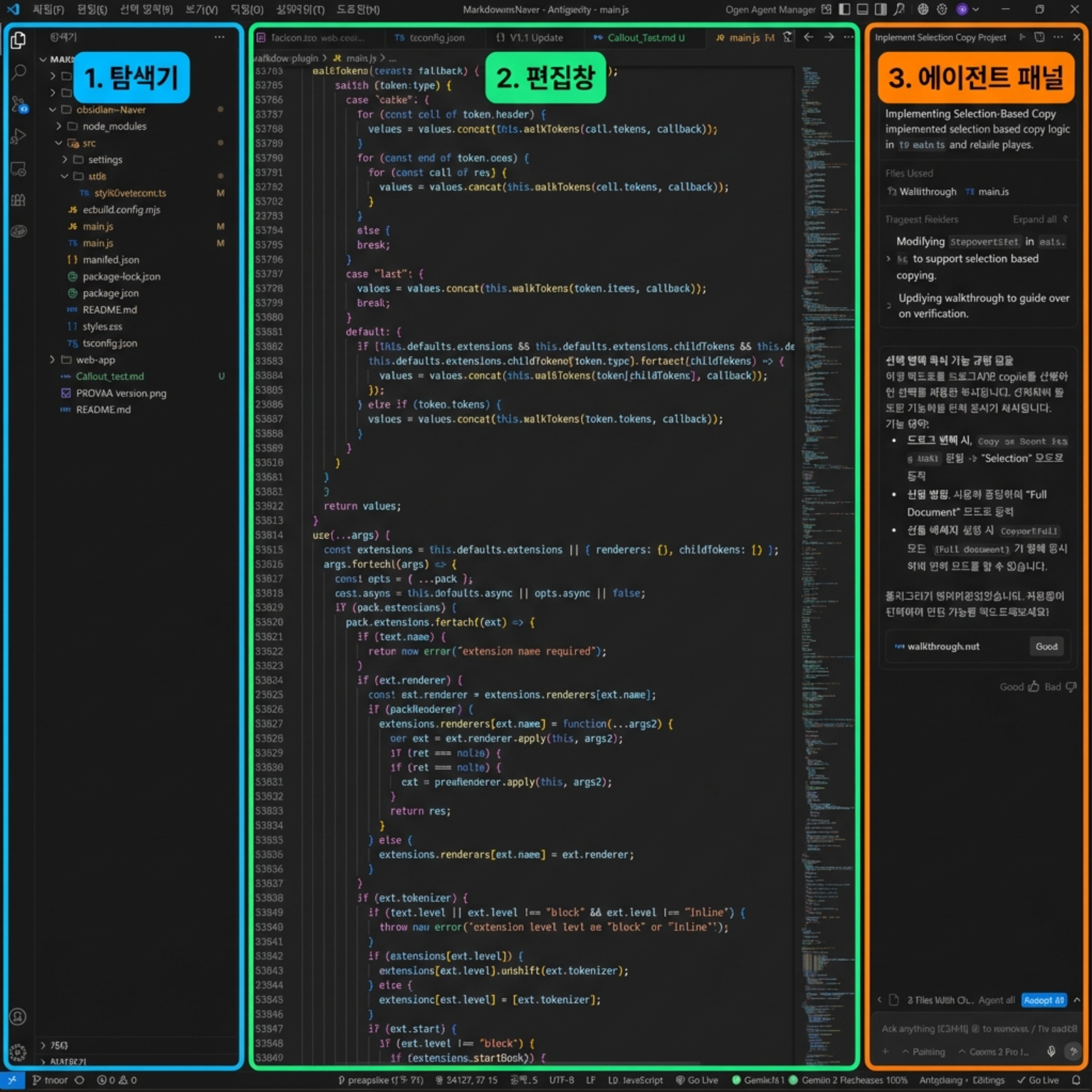Collapse the src folder
Image resolution: width=1092 pixels, height=1092 pixels.
[x=58, y=143]
